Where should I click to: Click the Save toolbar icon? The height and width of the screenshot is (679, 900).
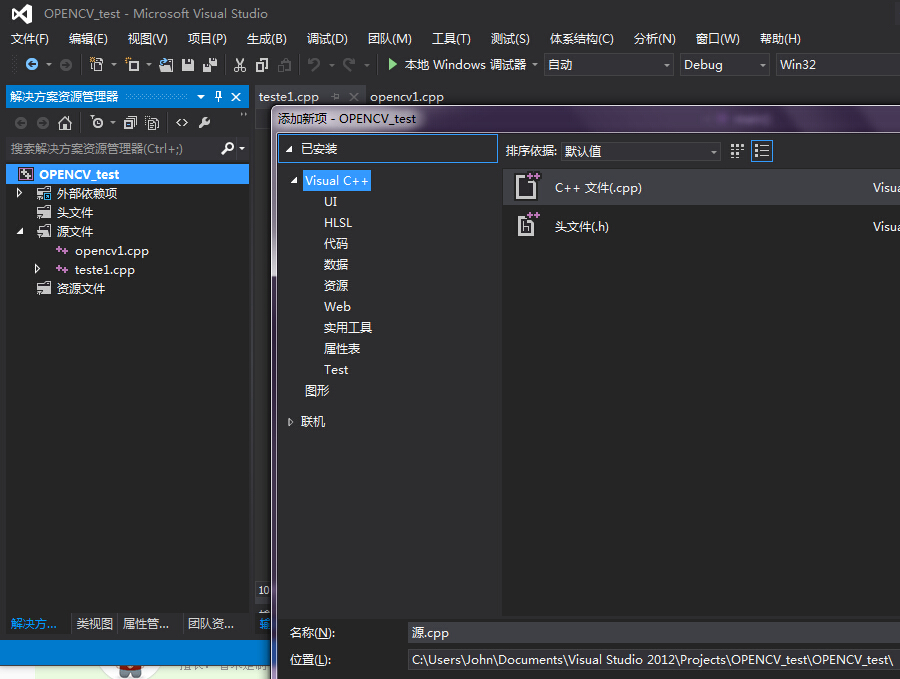tap(188, 65)
